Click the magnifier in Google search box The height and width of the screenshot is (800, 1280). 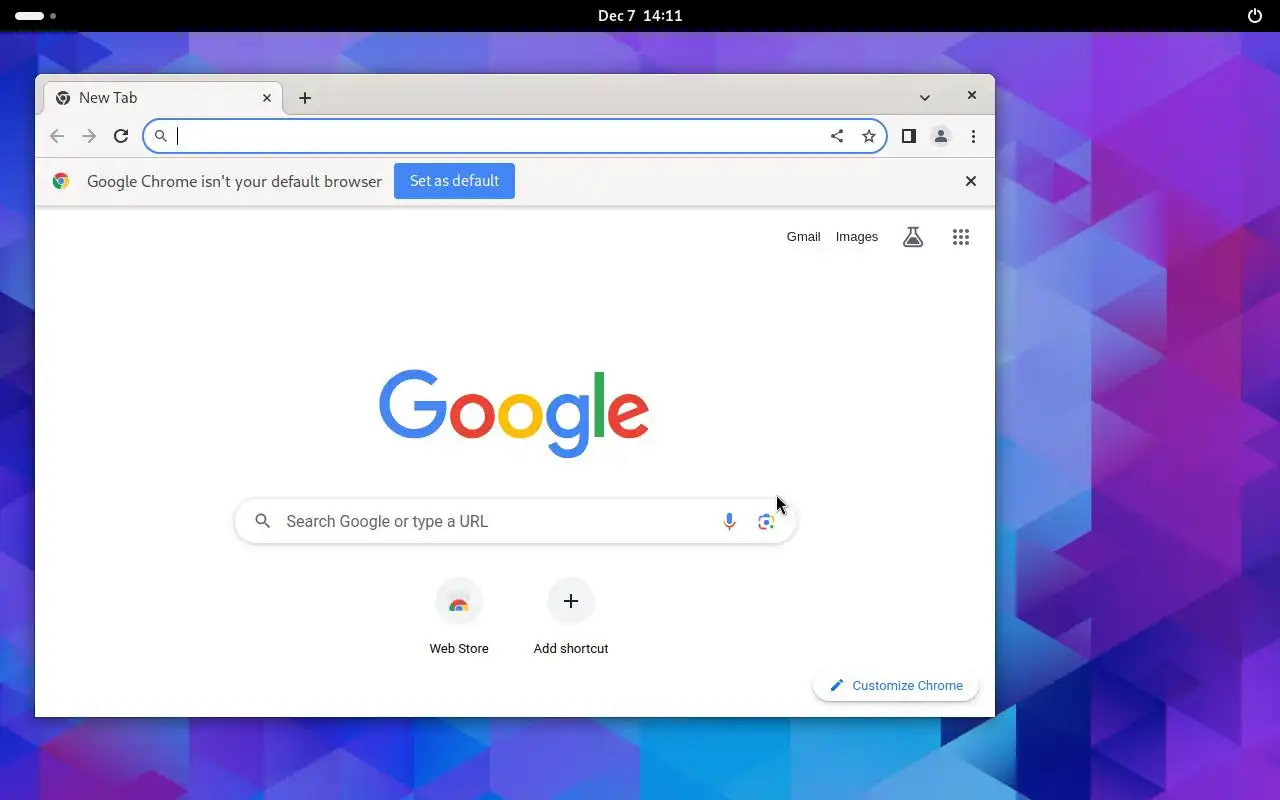263,521
